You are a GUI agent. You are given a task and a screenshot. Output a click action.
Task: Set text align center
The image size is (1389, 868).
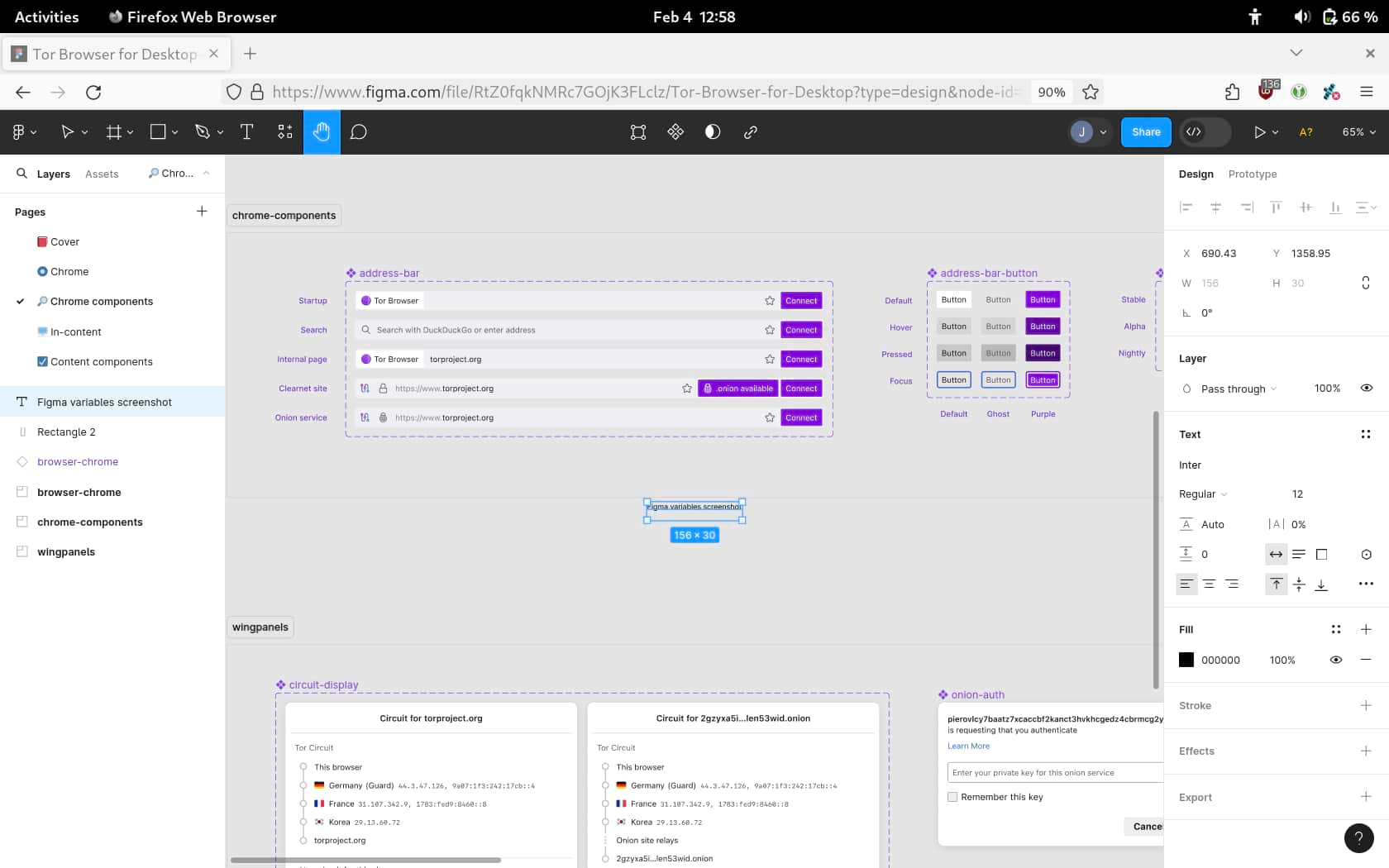point(1210,584)
